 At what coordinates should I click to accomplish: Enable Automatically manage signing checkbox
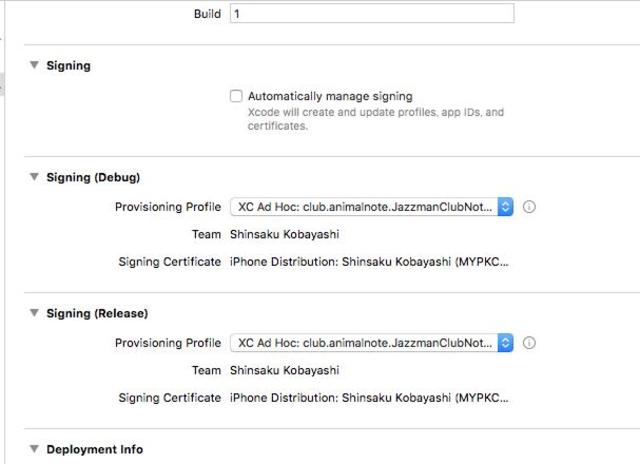[x=236, y=96]
